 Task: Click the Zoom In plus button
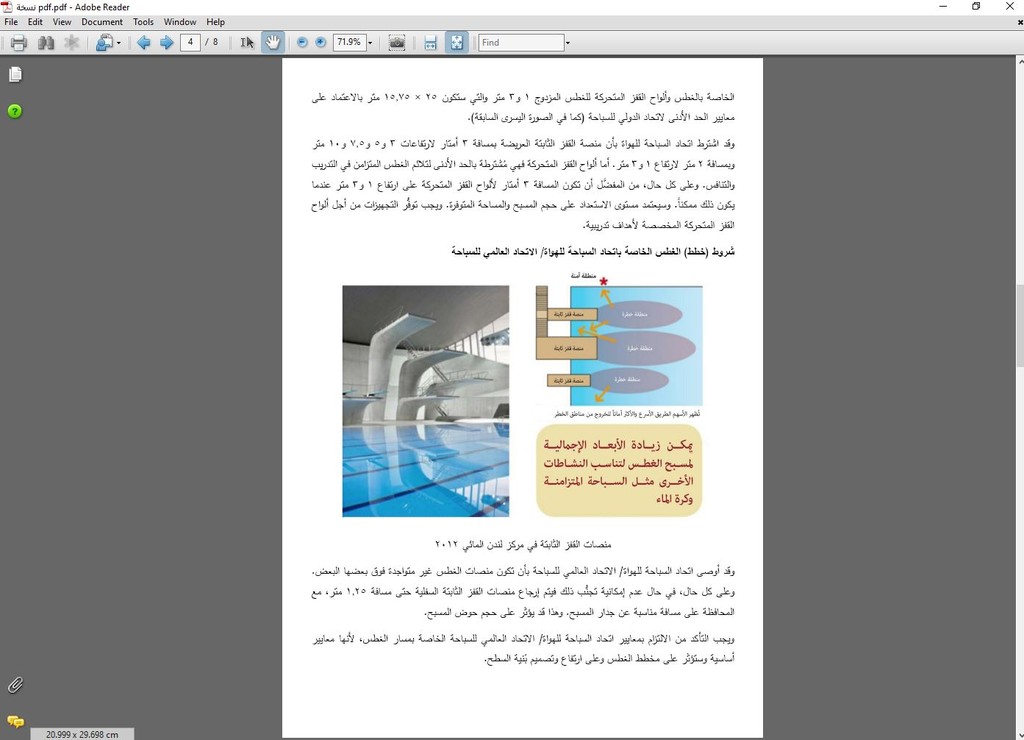(x=321, y=42)
